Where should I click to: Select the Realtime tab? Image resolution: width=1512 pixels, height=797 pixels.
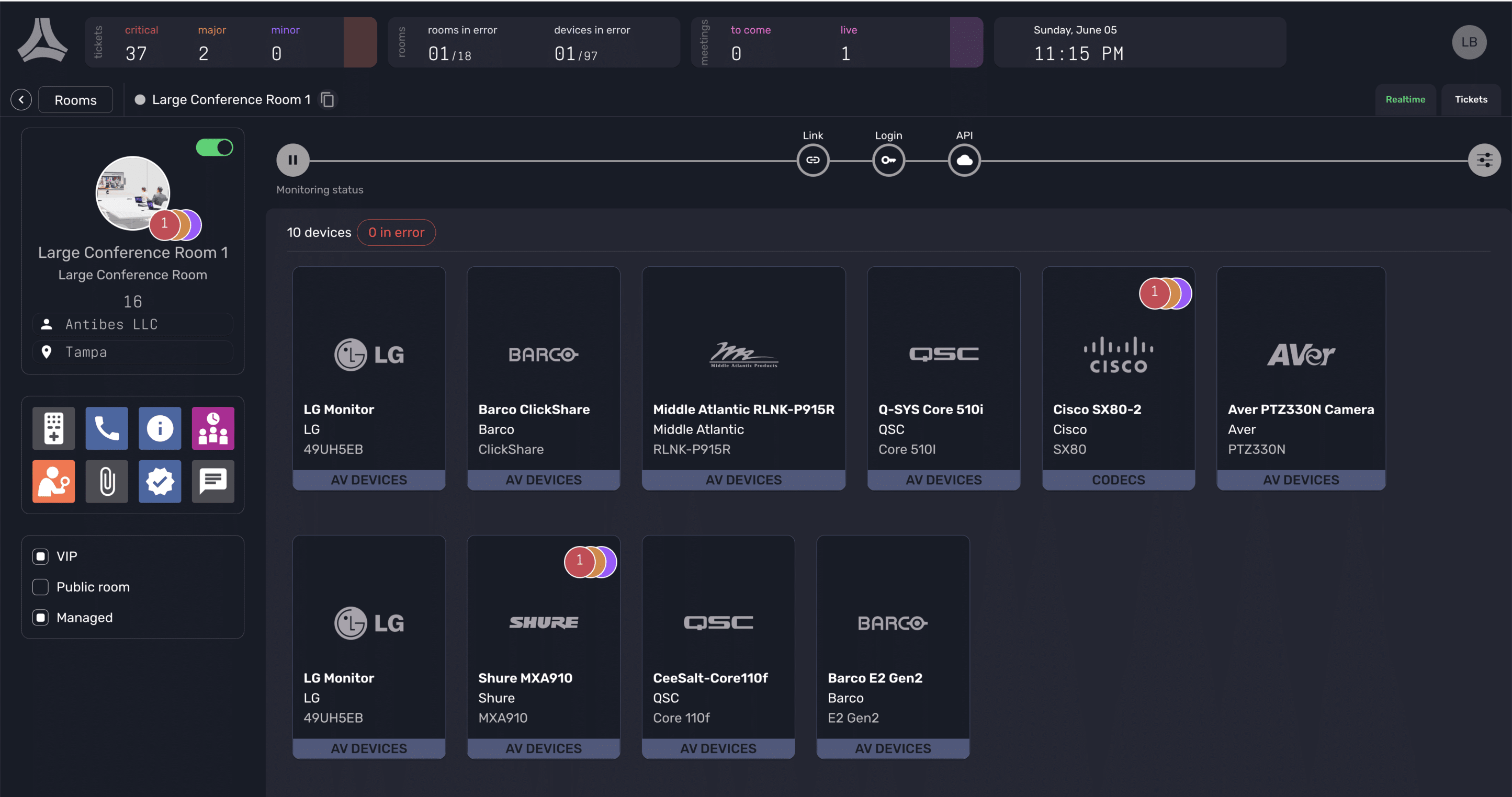click(1405, 100)
